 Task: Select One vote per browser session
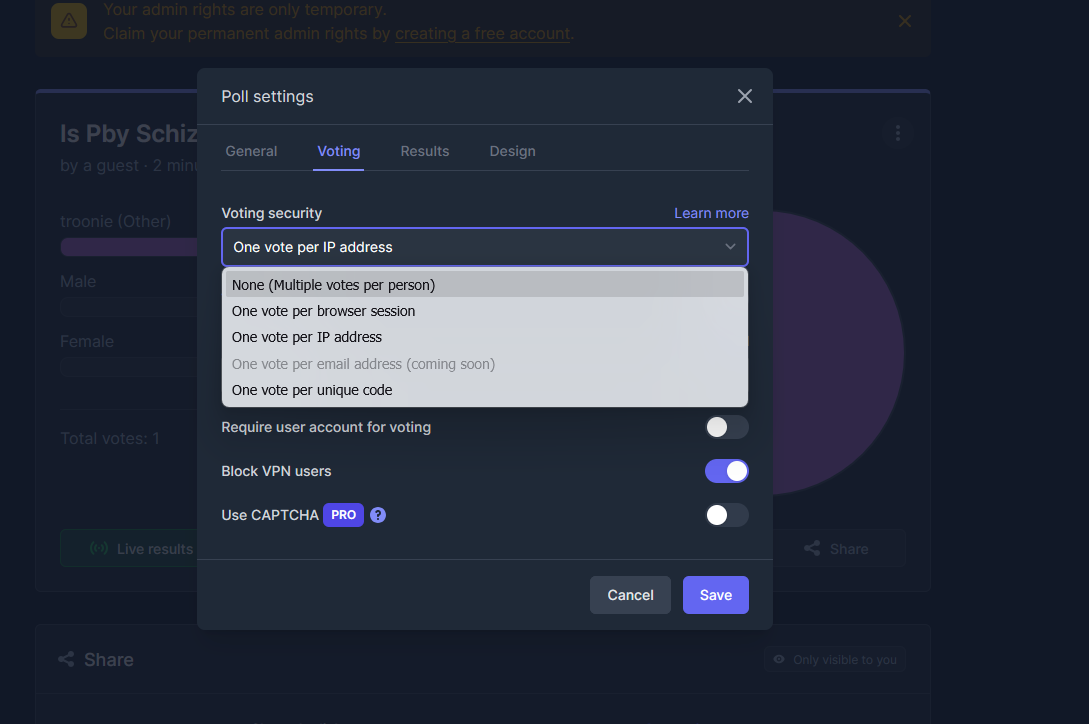(485, 311)
